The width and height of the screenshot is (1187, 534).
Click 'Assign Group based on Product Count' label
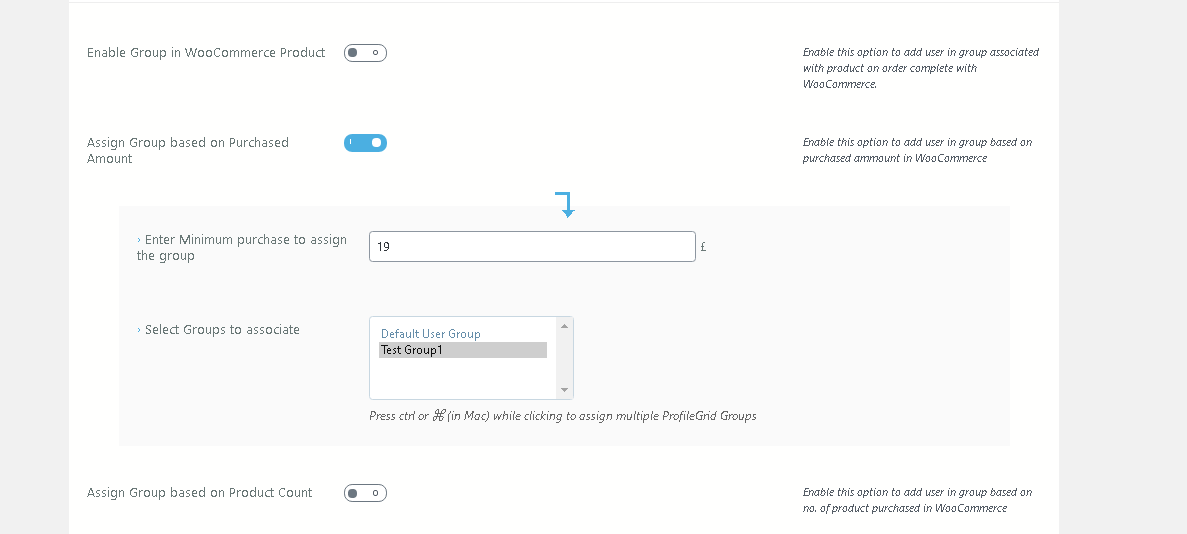coord(200,493)
